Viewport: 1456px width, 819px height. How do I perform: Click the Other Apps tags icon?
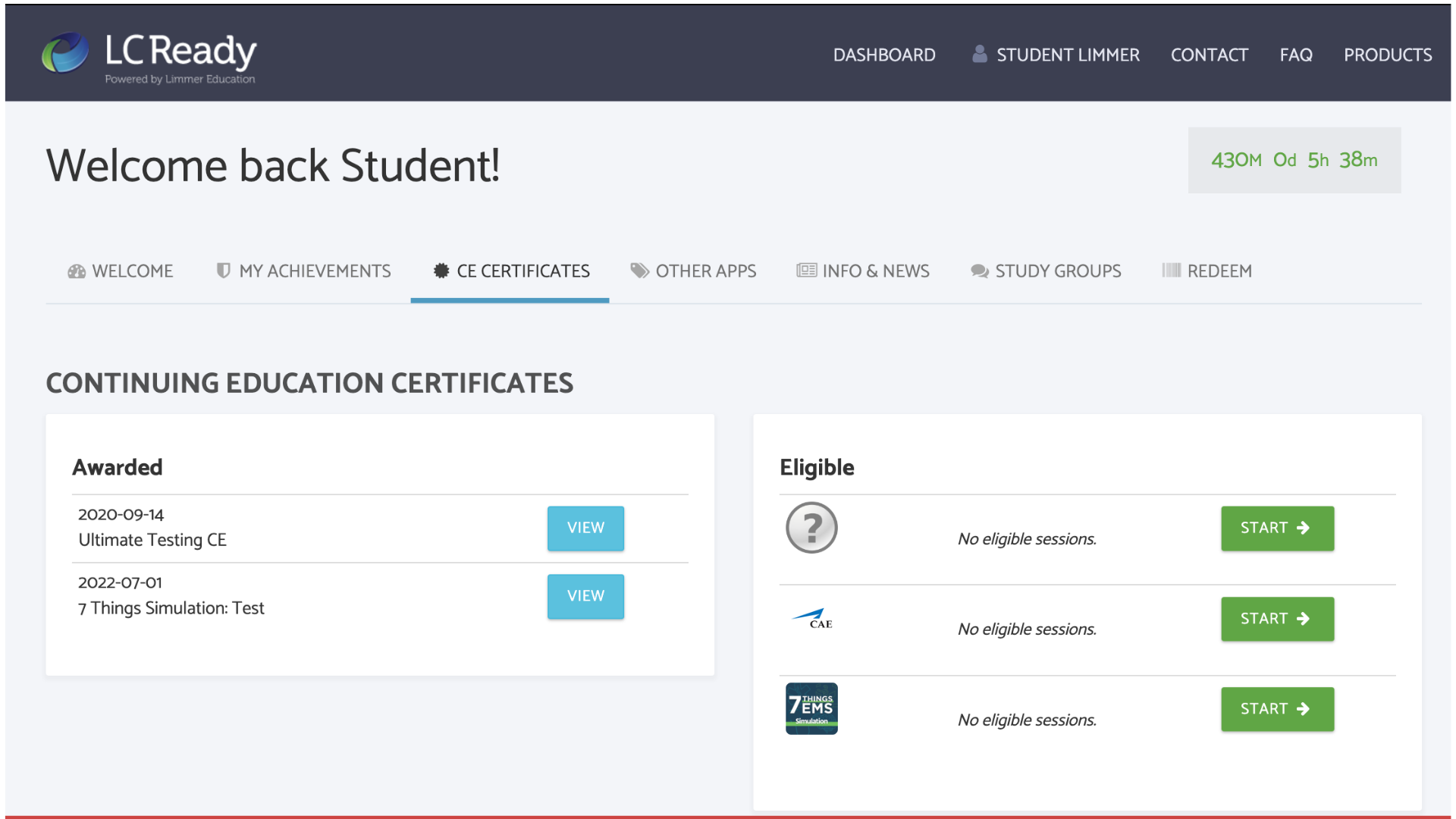point(639,271)
